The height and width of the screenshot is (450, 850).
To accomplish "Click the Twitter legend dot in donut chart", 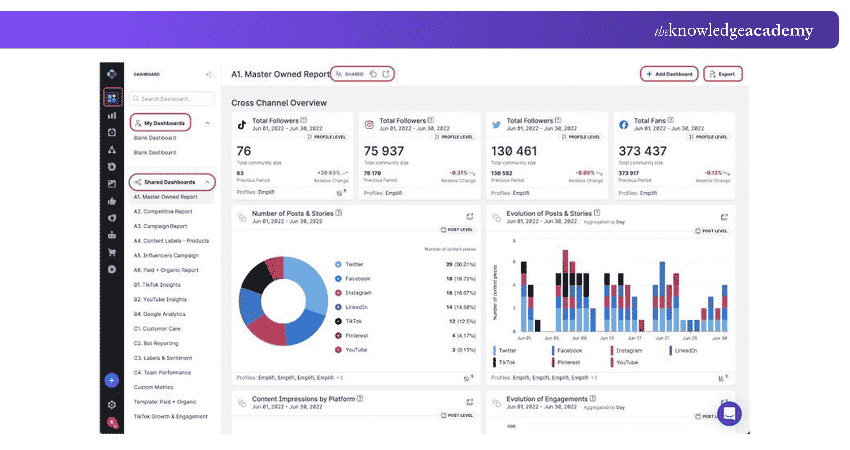I will click(338, 264).
